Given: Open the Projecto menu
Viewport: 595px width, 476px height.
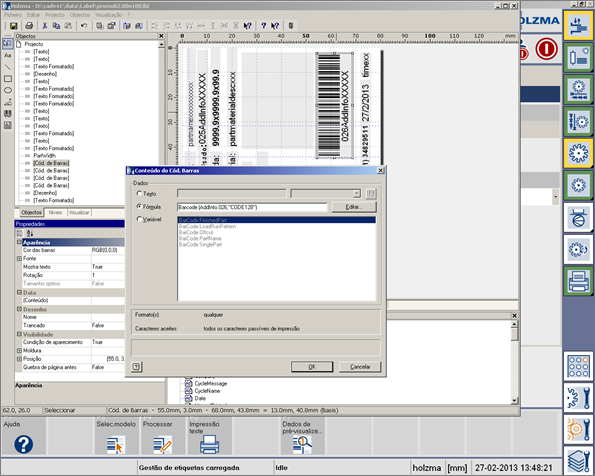Looking at the screenshot, I should pos(55,15).
